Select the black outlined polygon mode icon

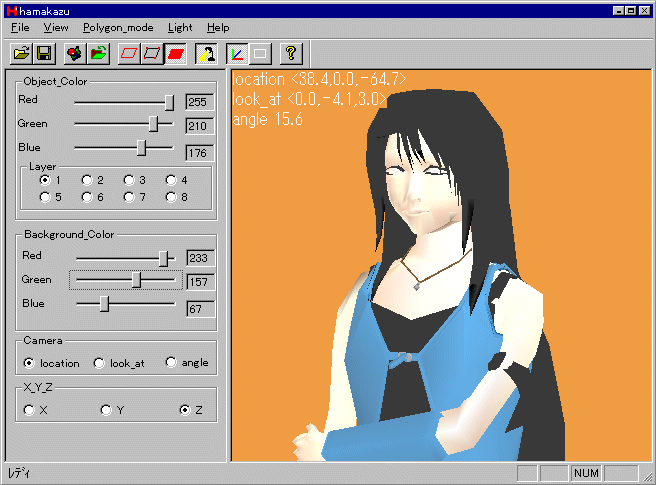152,54
